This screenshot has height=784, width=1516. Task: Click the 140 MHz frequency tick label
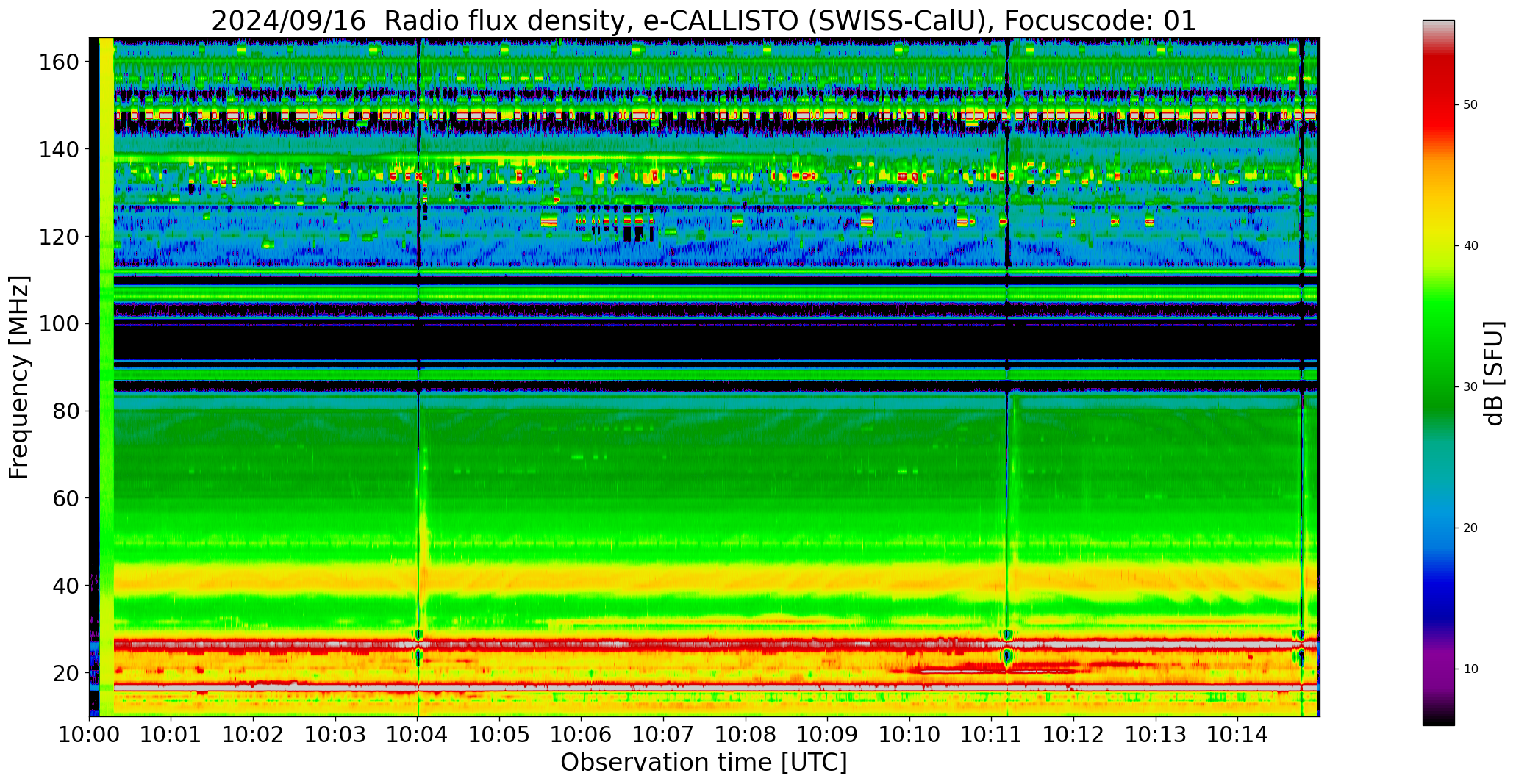(60, 150)
